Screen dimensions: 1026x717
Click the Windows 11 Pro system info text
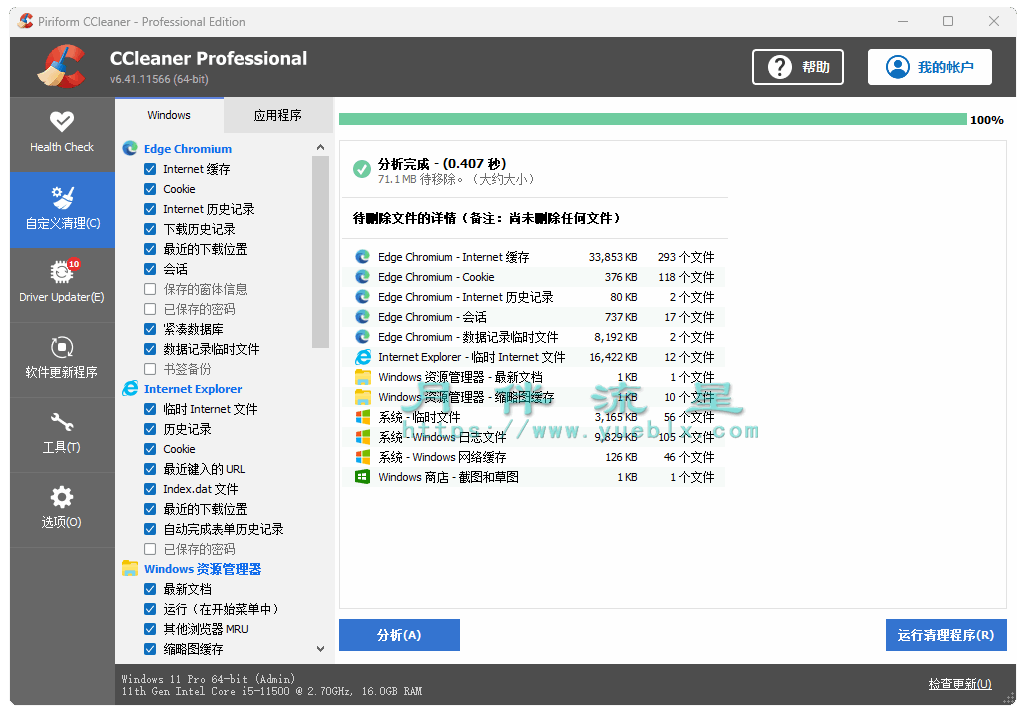click(x=208, y=678)
